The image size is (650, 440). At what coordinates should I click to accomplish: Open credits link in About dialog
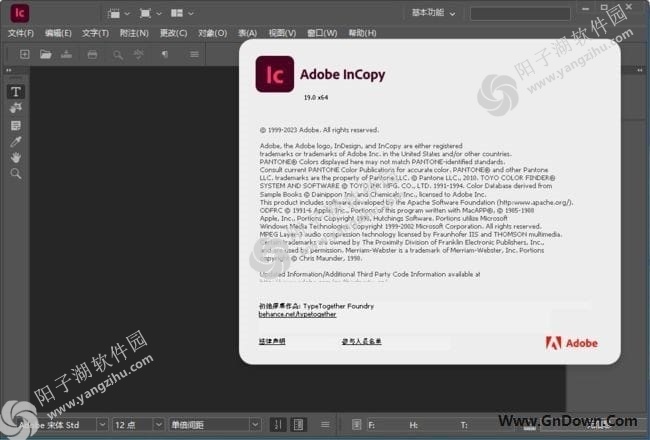tap(361, 341)
